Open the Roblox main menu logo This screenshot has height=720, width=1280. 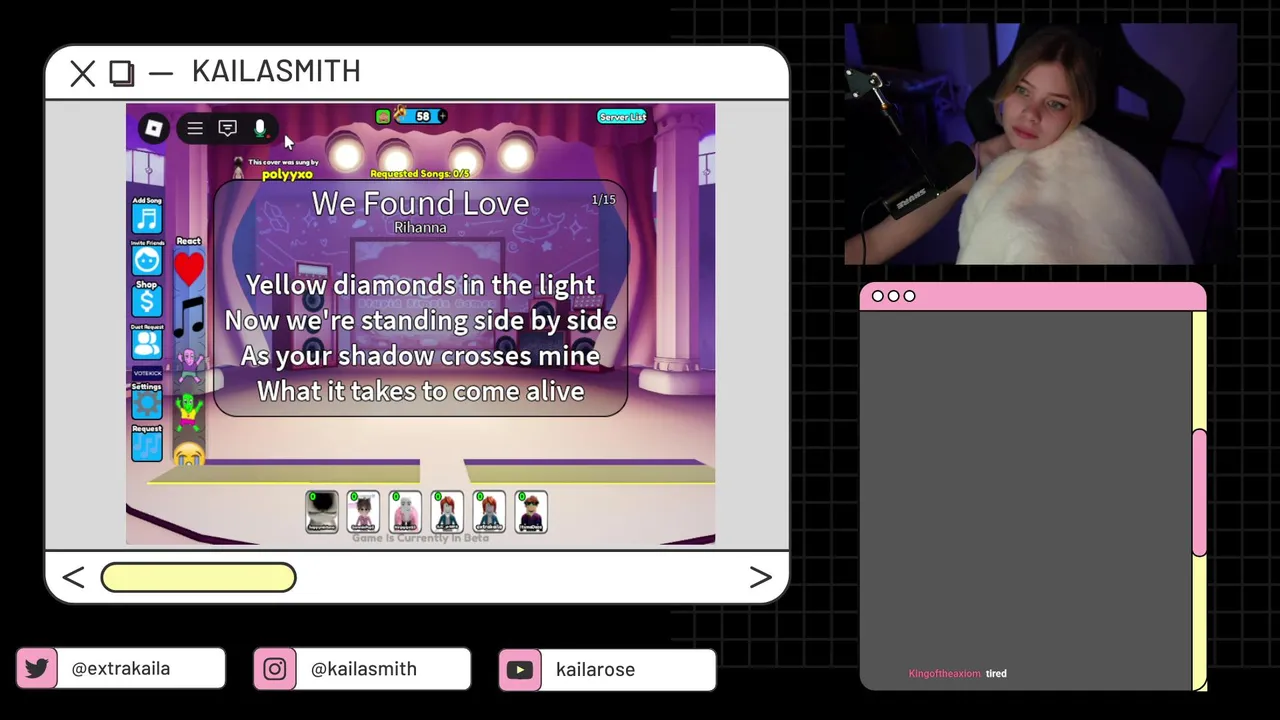click(153, 128)
